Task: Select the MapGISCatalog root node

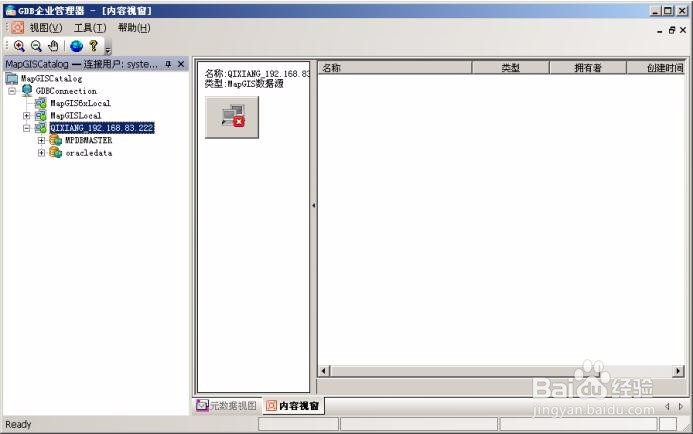Action: point(51,79)
